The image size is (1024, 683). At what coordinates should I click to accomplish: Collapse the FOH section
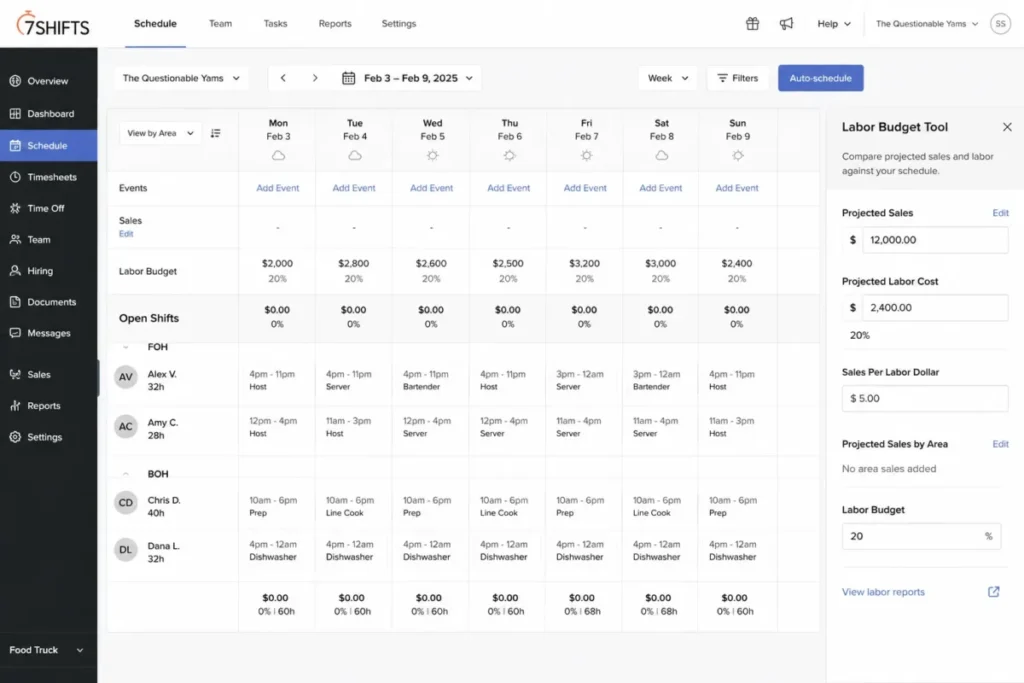(126, 347)
